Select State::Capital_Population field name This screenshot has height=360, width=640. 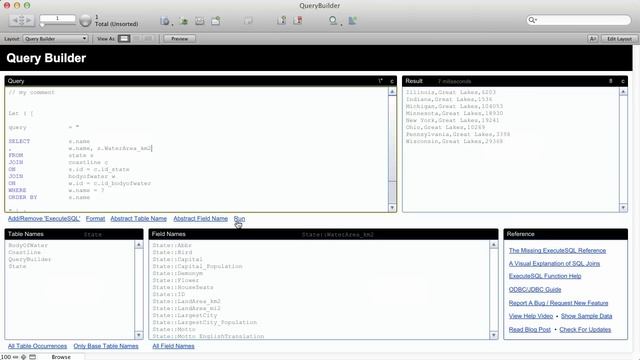tap(198, 266)
